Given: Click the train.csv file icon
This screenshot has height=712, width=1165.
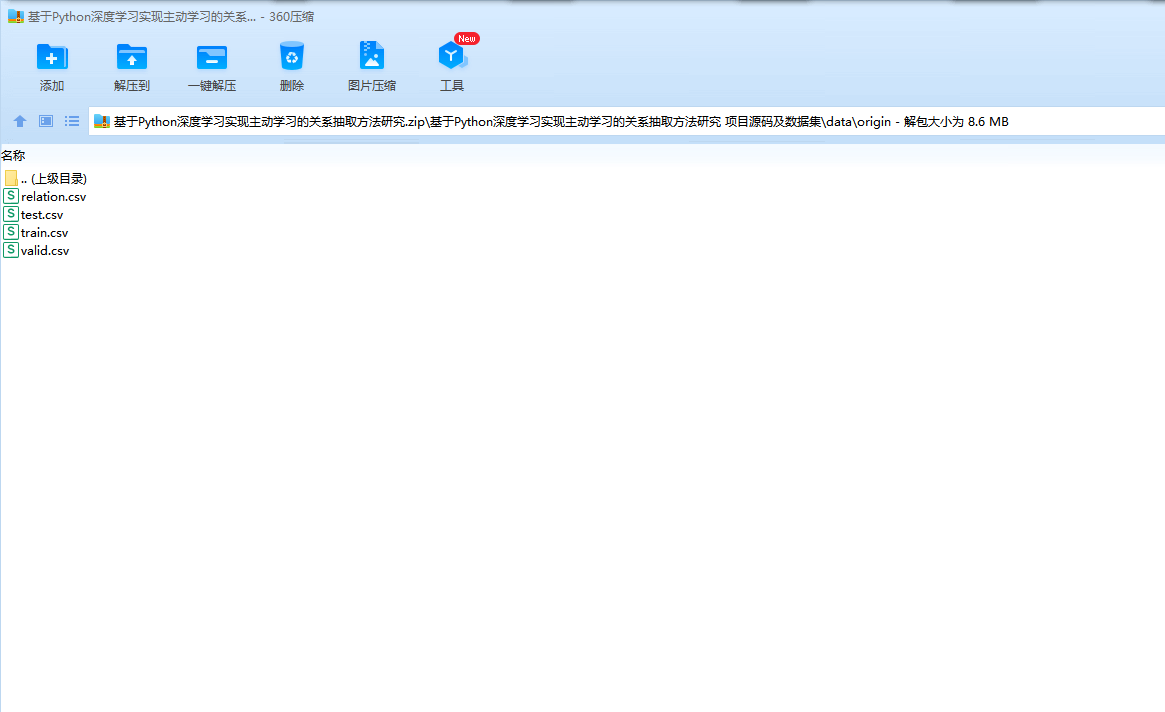Looking at the screenshot, I should tap(10, 232).
